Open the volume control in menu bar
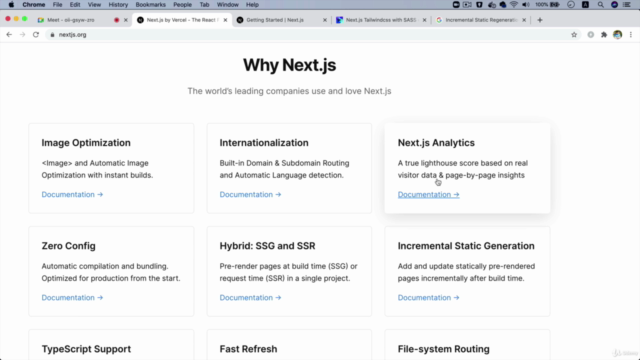The image size is (640, 360). 526,4
